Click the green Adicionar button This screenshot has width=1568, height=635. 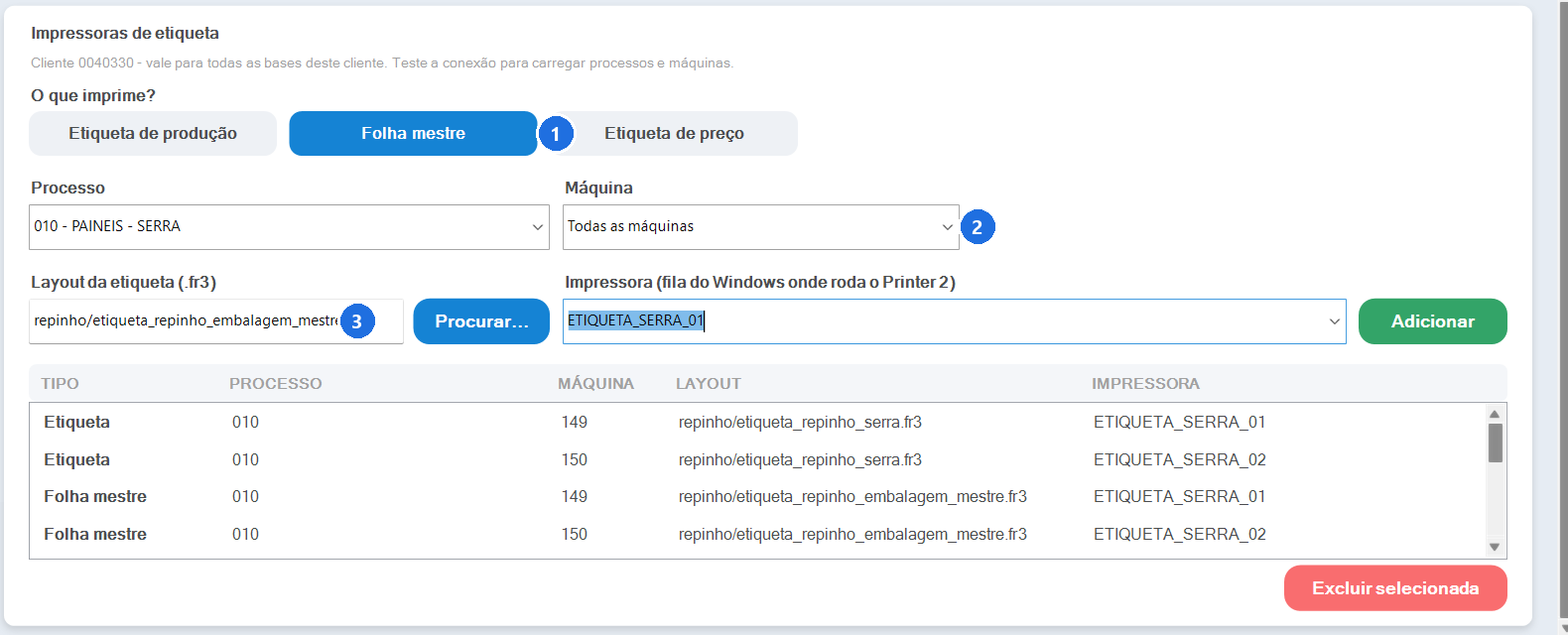1433,321
